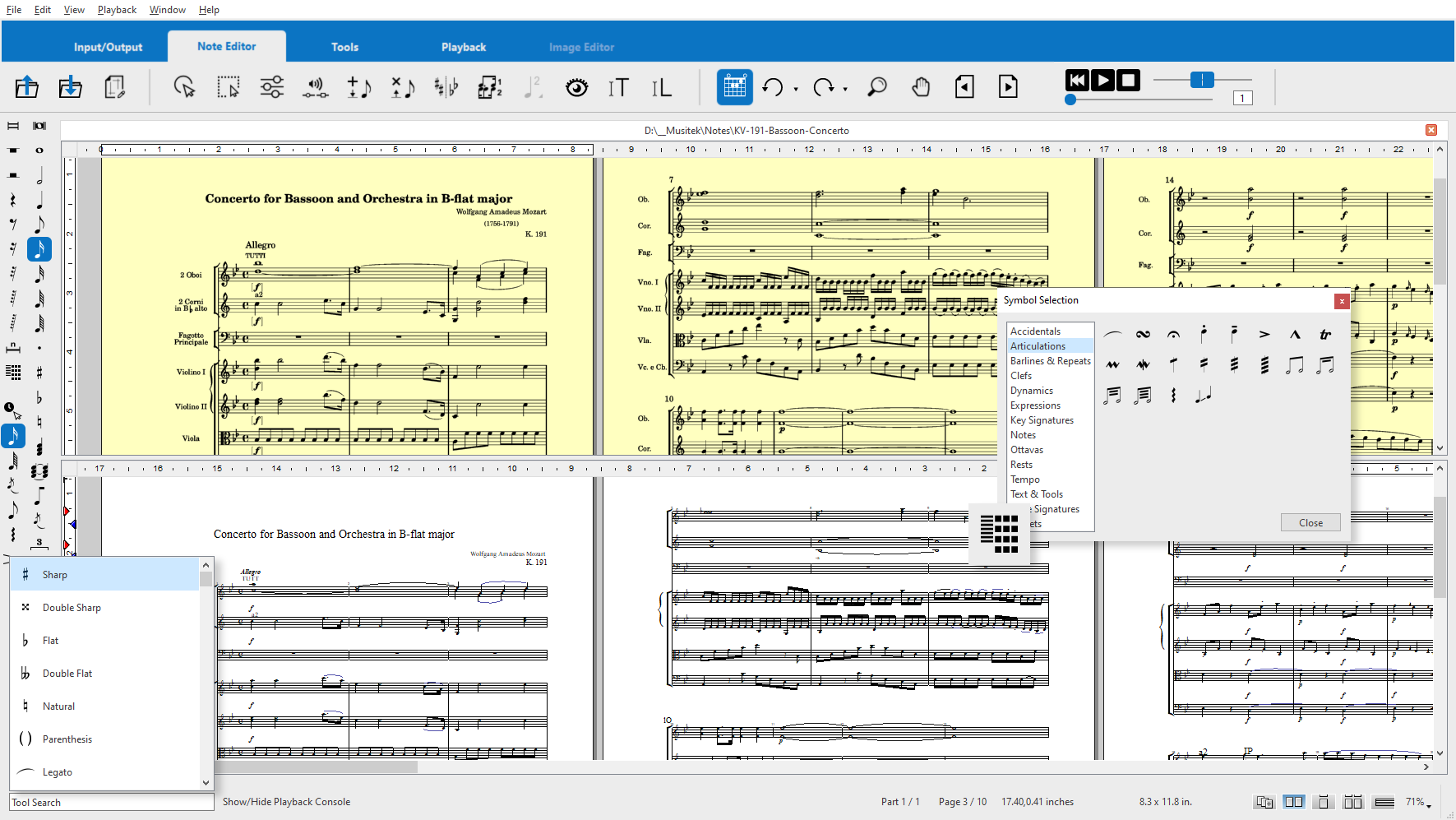Select the triplet 3 tool in palette
Image resolution: width=1456 pixels, height=820 pixels.
pyautogui.click(x=39, y=543)
